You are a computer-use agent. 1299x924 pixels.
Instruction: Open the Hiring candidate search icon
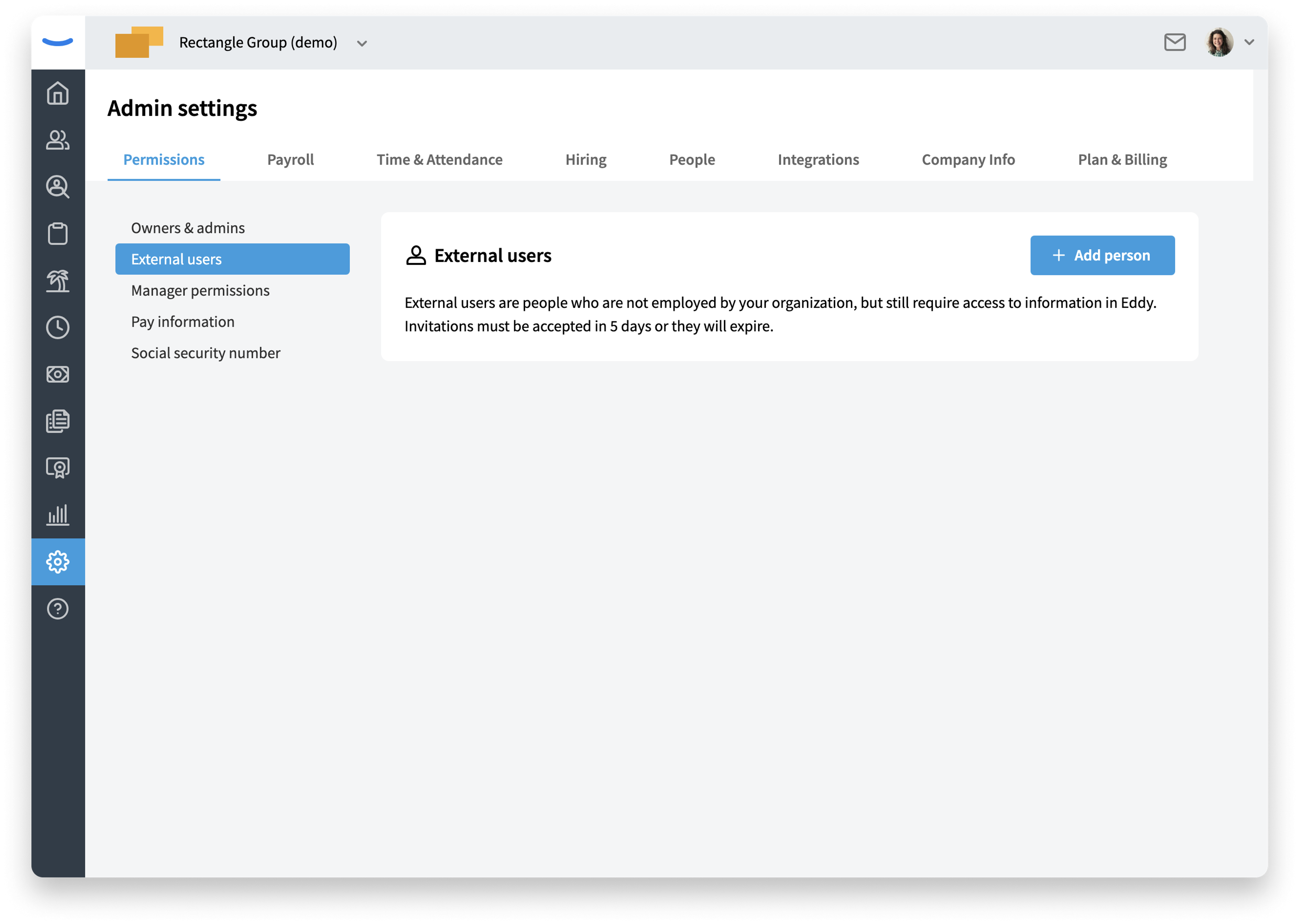point(58,187)
